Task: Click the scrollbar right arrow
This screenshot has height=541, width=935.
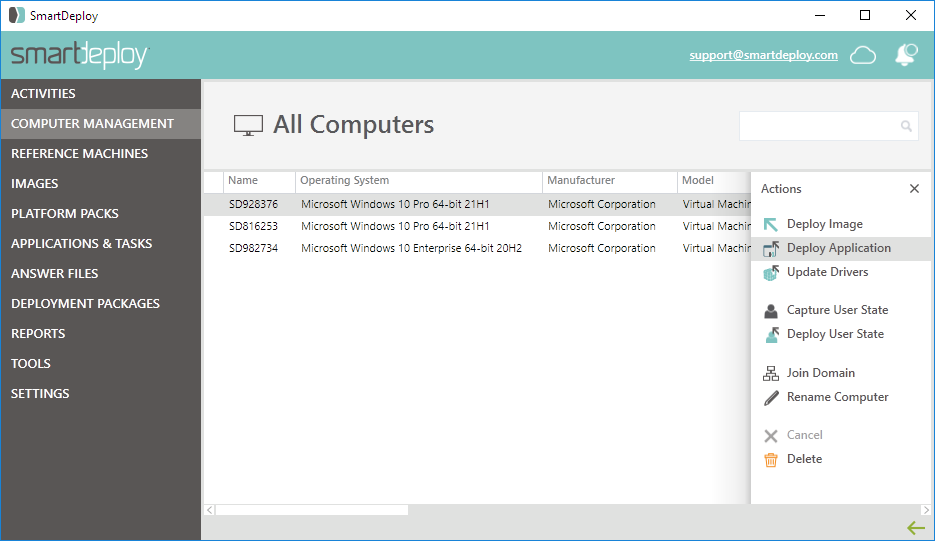Action: point(925,511)
